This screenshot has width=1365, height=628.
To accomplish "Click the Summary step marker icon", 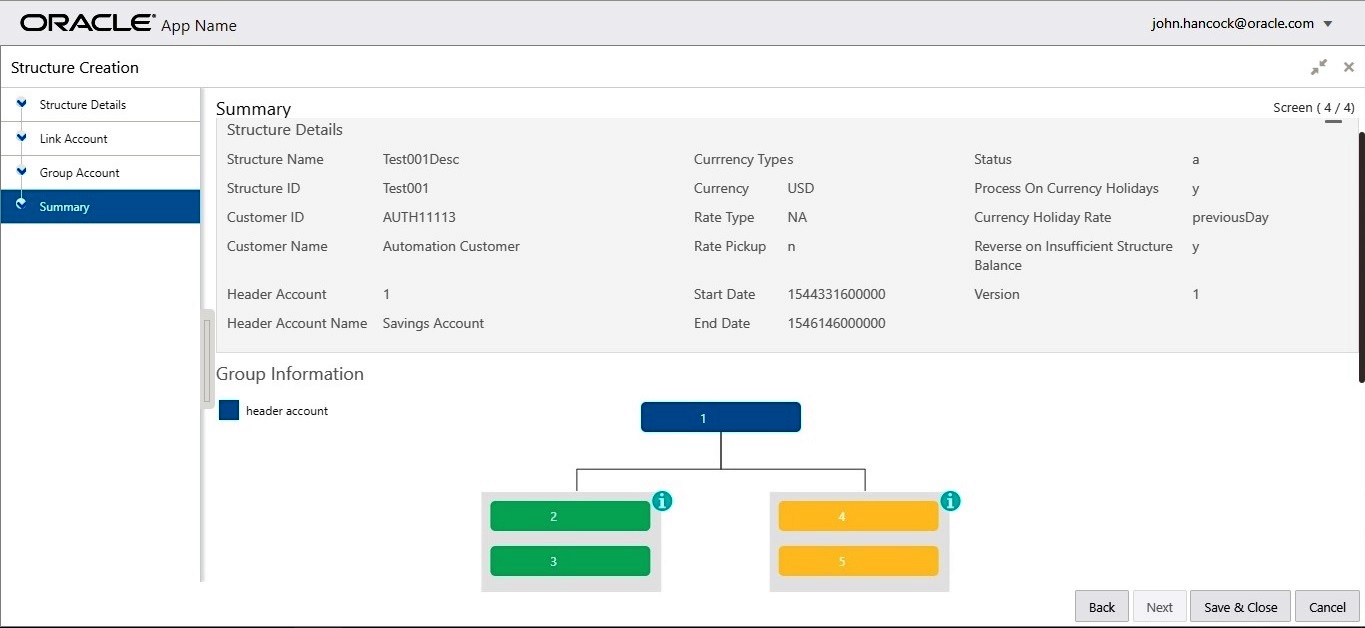I will [x=21, y=205].
